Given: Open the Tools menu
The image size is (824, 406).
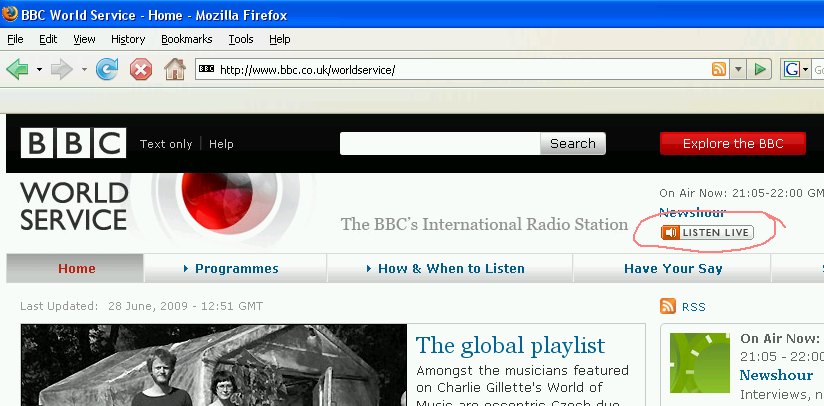Looking at the screenshot, I should pos(241,39).
